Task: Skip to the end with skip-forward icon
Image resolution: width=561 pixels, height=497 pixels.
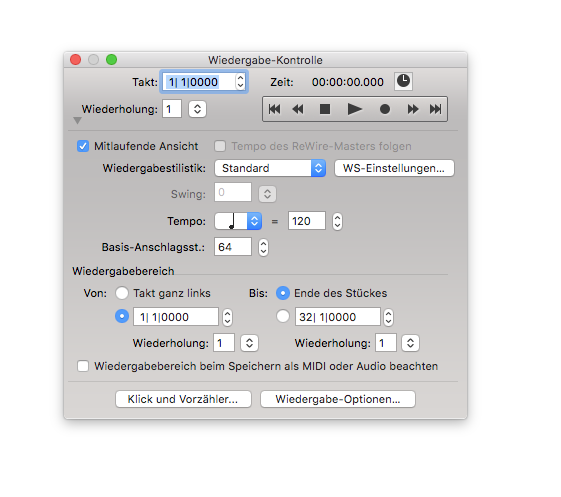Action: point(435,109)
